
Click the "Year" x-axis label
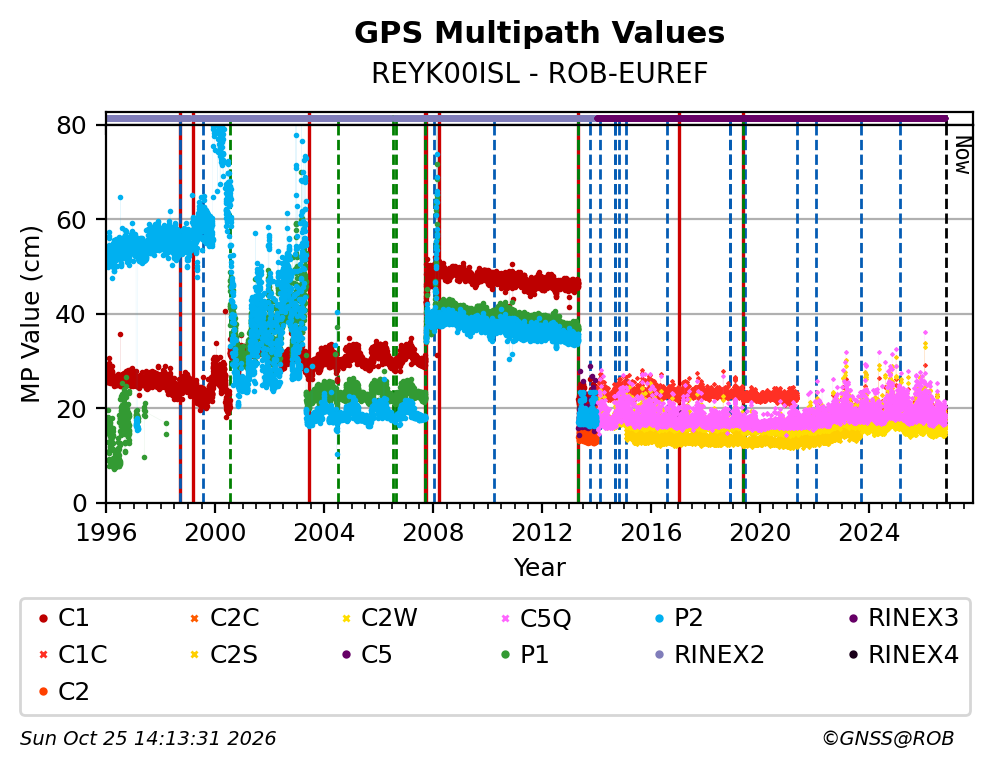(539, 567)
